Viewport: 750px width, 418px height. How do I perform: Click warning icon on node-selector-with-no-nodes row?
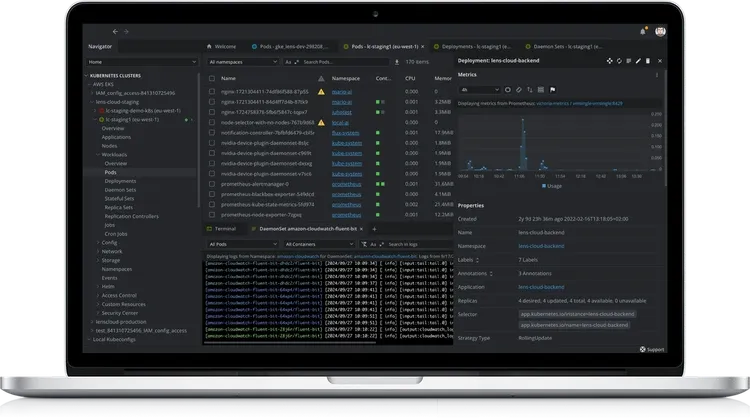point(321,122)
